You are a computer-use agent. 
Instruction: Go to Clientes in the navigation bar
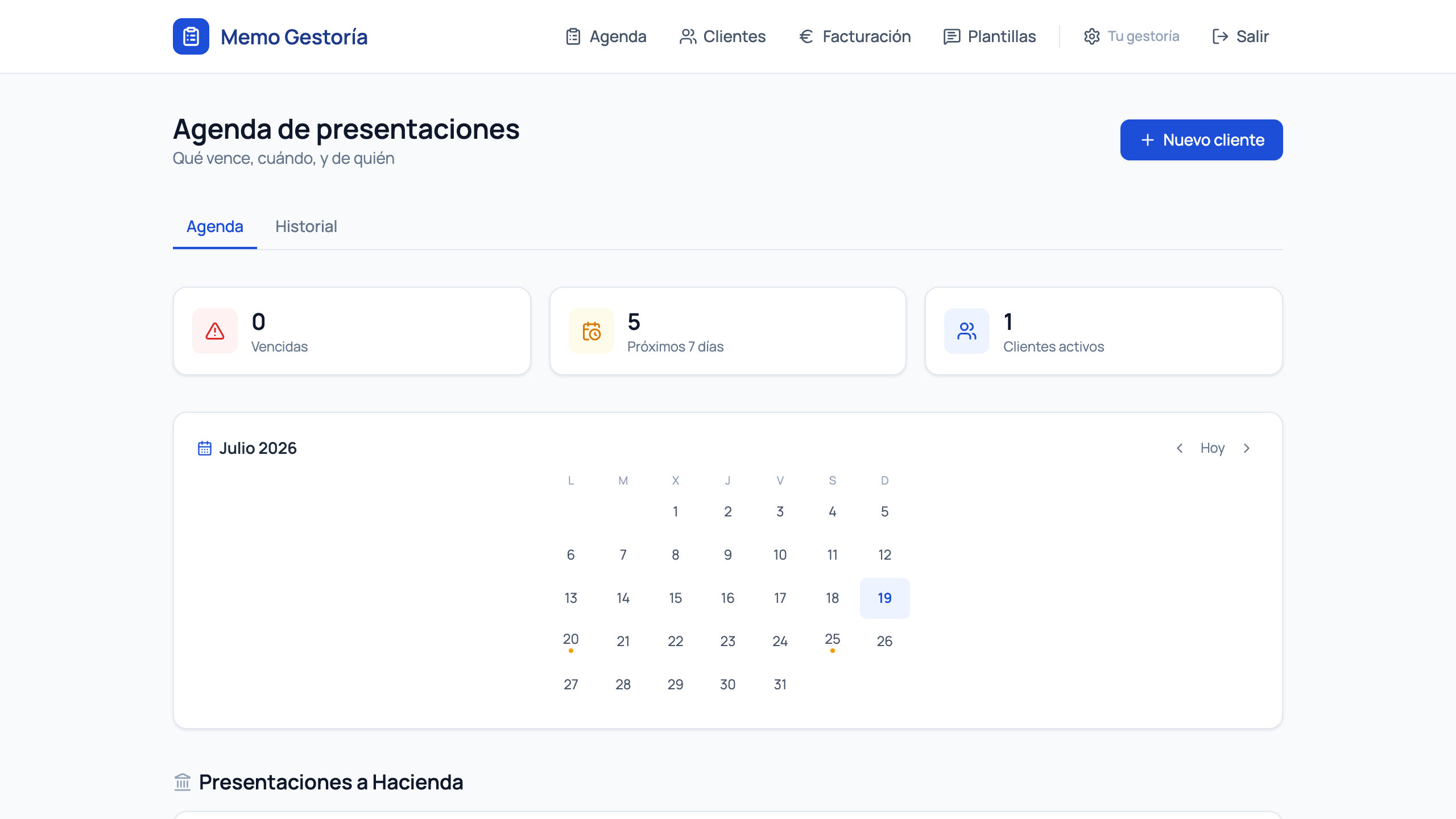click(723, 36)
